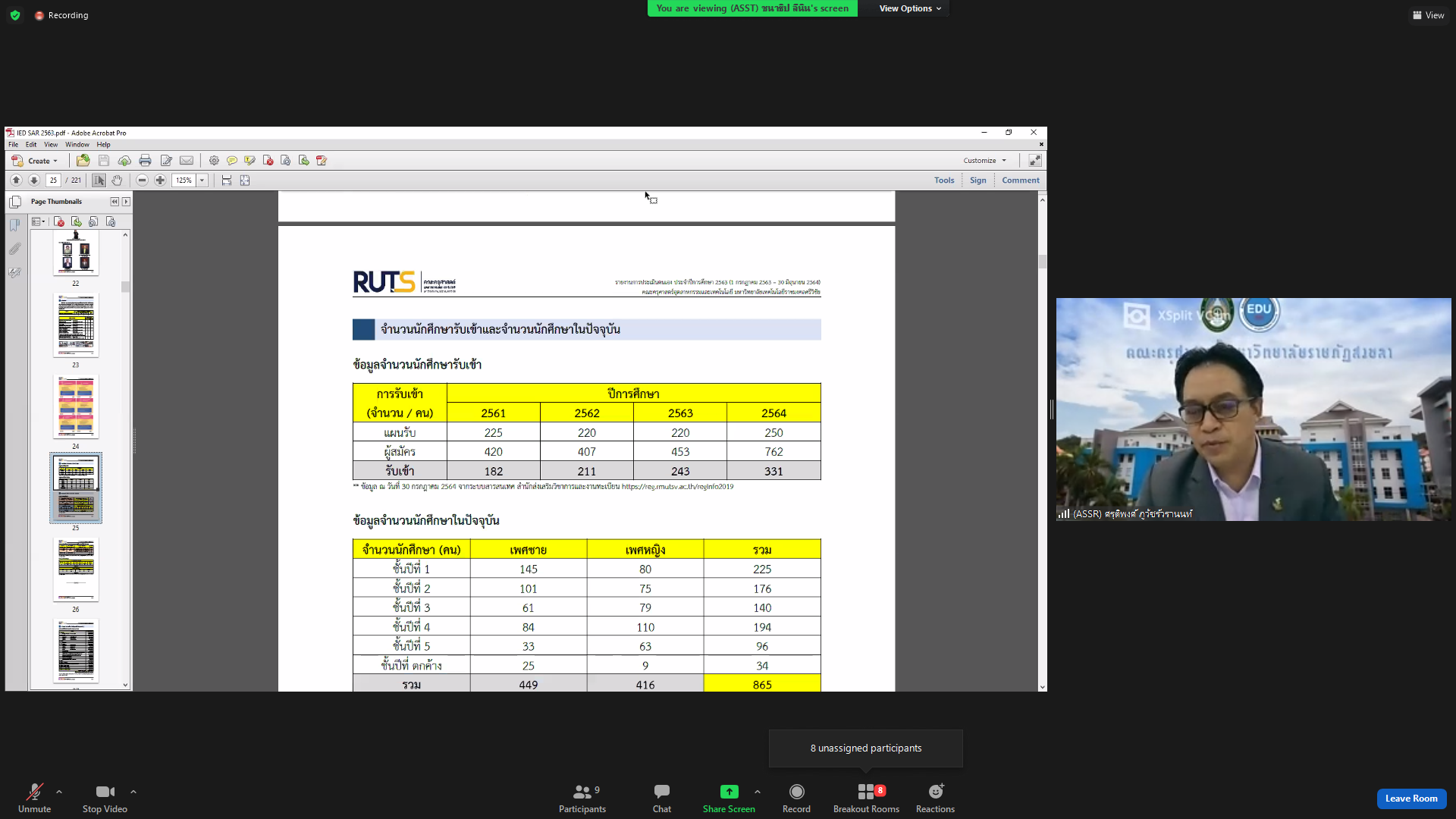Select the highlight text tool
The image size is (1456, 819).
tap(249, 161)
